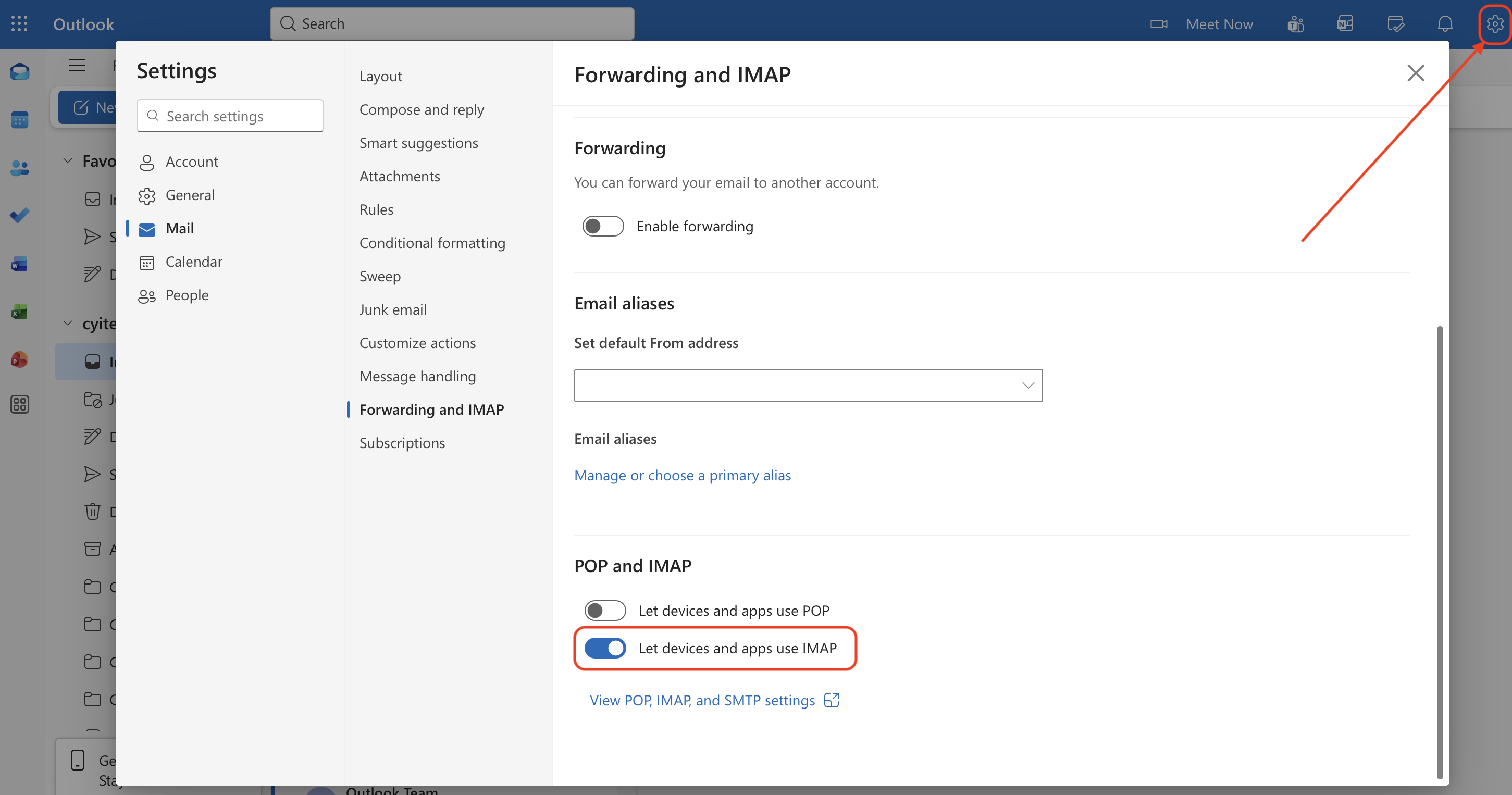Select the Rules settings item
The width and height of the screenshot is (1512, 795).
click(x=376, y=209)
